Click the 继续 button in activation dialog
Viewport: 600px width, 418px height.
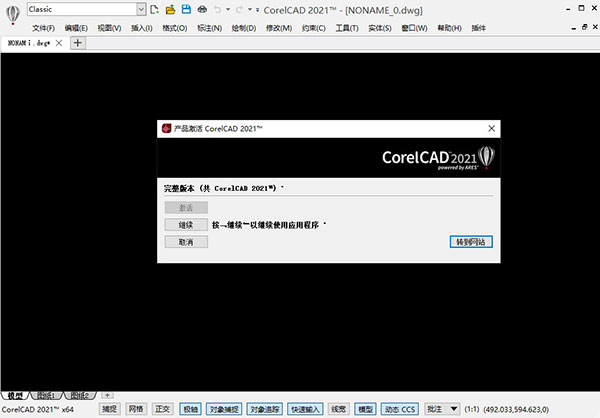[186, 225]
